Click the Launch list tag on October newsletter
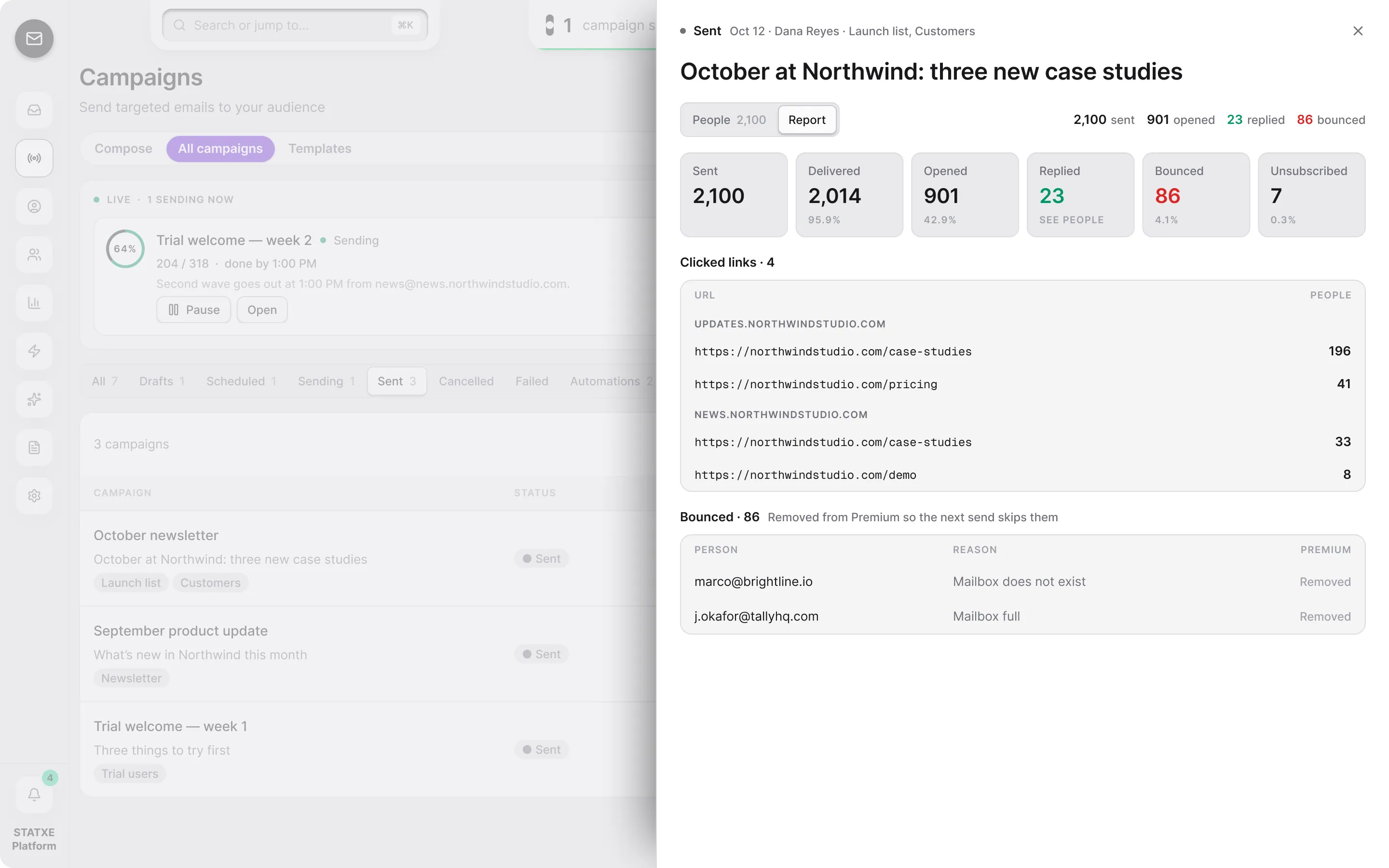Image resolution: width=1389 pixels, height=868 pixels. pyautogui.click(x=131, y=583)
